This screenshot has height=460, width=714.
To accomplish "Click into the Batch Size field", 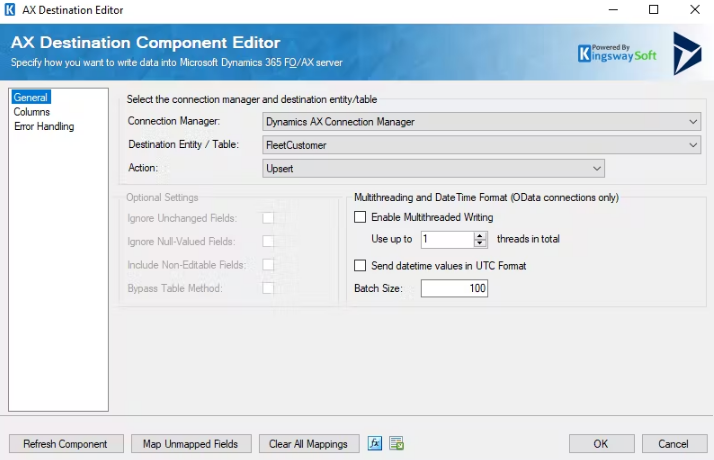I will (x=454, y=289).
